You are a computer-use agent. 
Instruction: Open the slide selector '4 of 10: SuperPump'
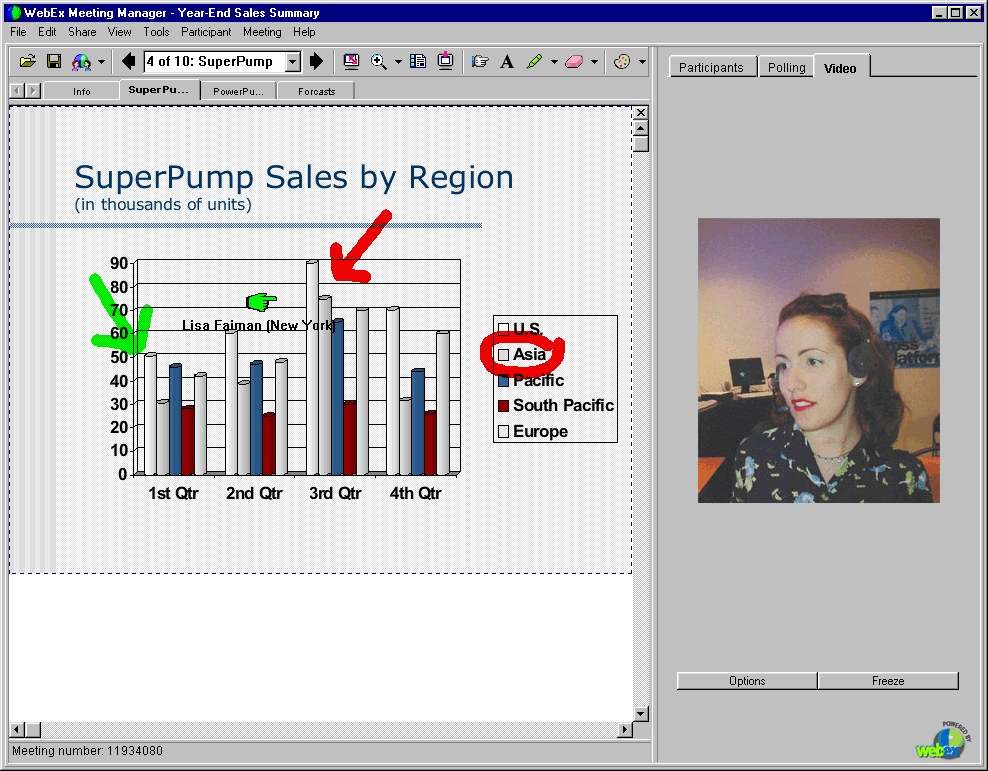(x=222, y=61)
